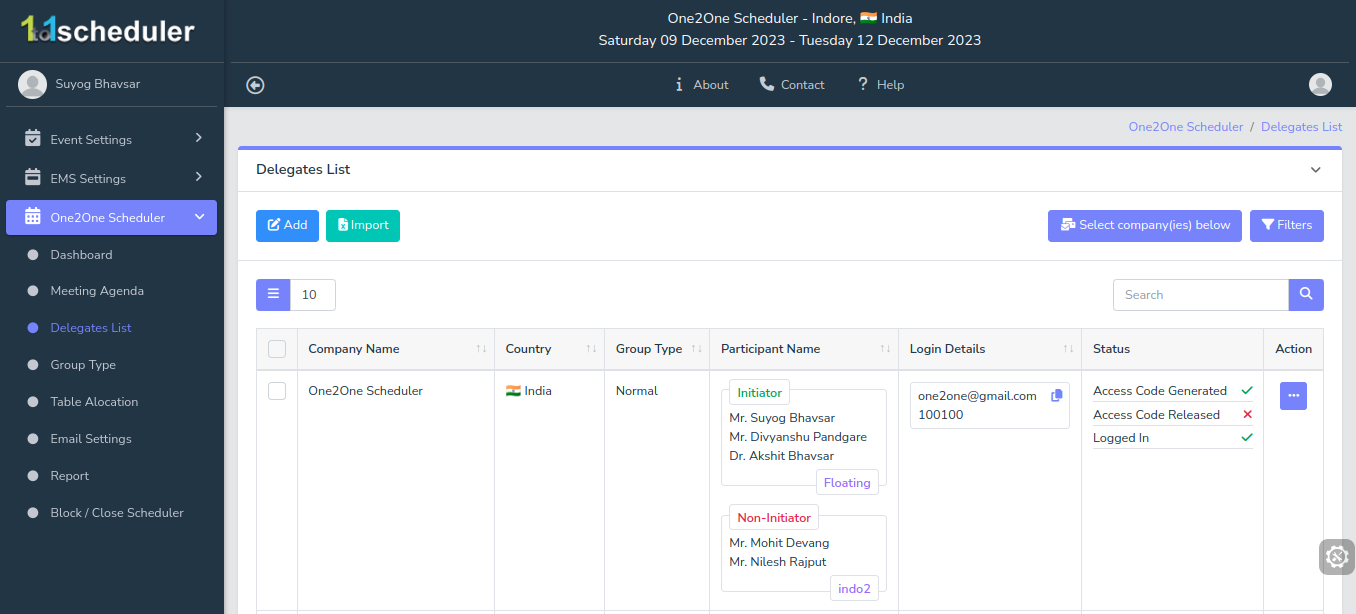Check the One2One Scheduler row checkbox
Image resolution: width=1356 pixels, height=614 pixels.
277,391
